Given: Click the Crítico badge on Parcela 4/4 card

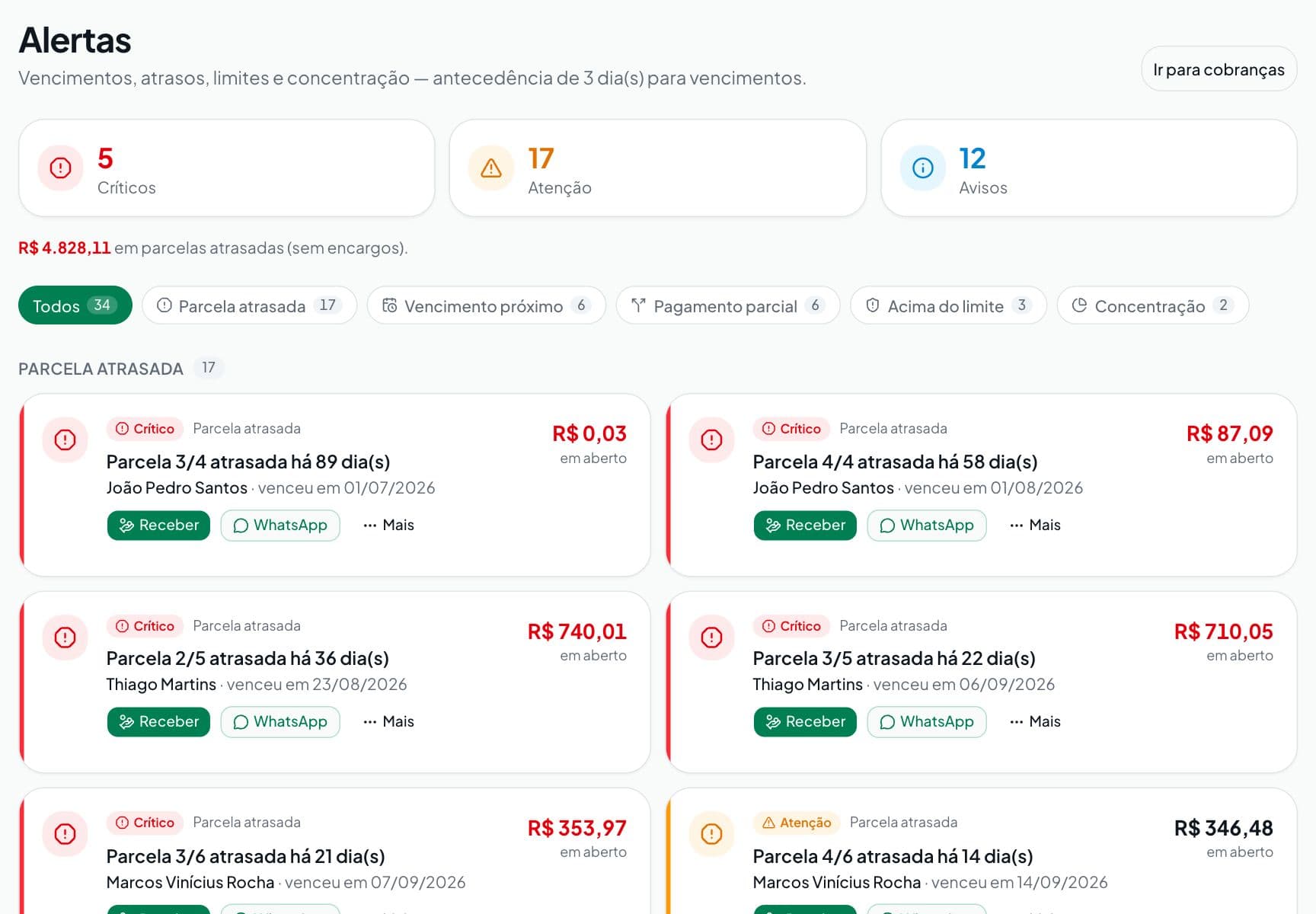Looking at the screenshot, I should pyautogui.click(x=791, y=429).
